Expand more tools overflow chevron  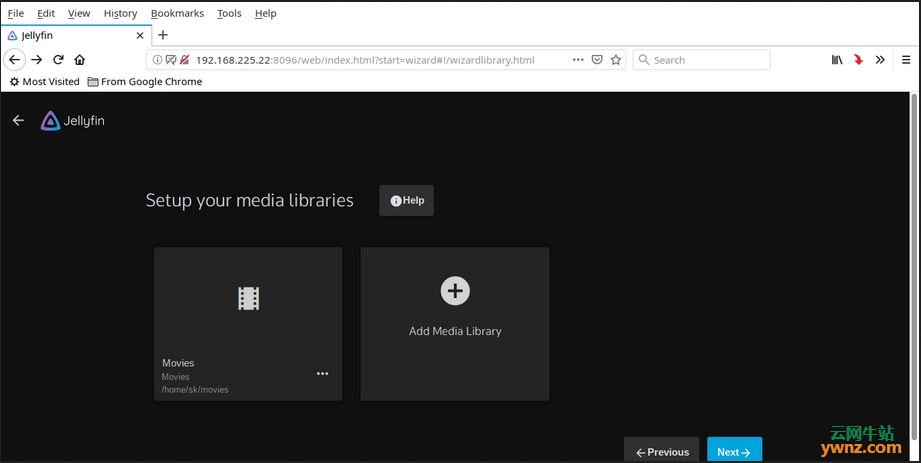coord(880,59)
